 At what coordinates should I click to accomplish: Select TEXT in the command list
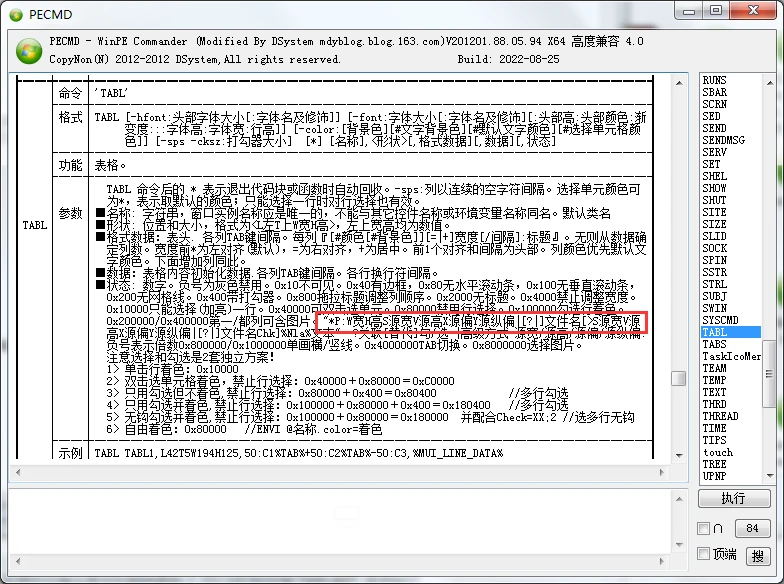click(x=714, y=392)
